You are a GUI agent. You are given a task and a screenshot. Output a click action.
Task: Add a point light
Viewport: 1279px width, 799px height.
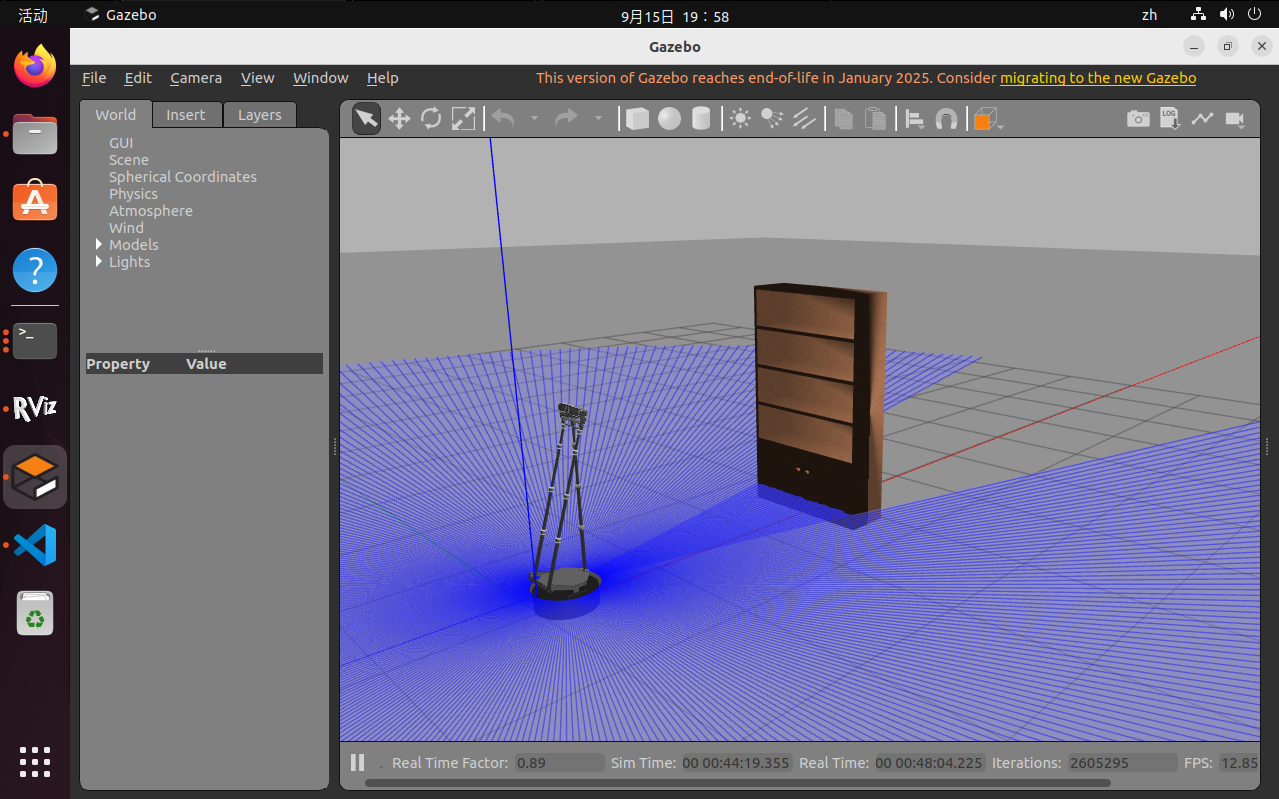coord(740,119)
